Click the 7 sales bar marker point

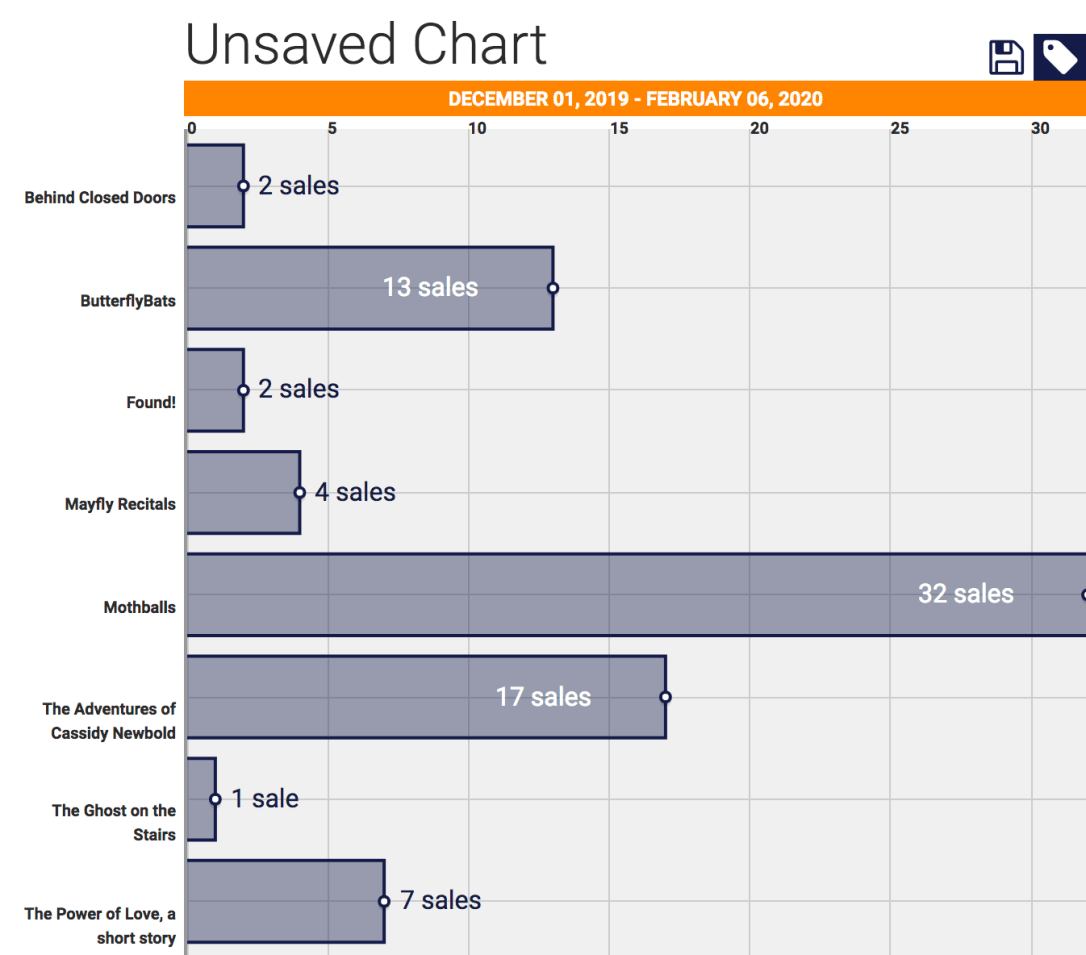click(384, 901)
